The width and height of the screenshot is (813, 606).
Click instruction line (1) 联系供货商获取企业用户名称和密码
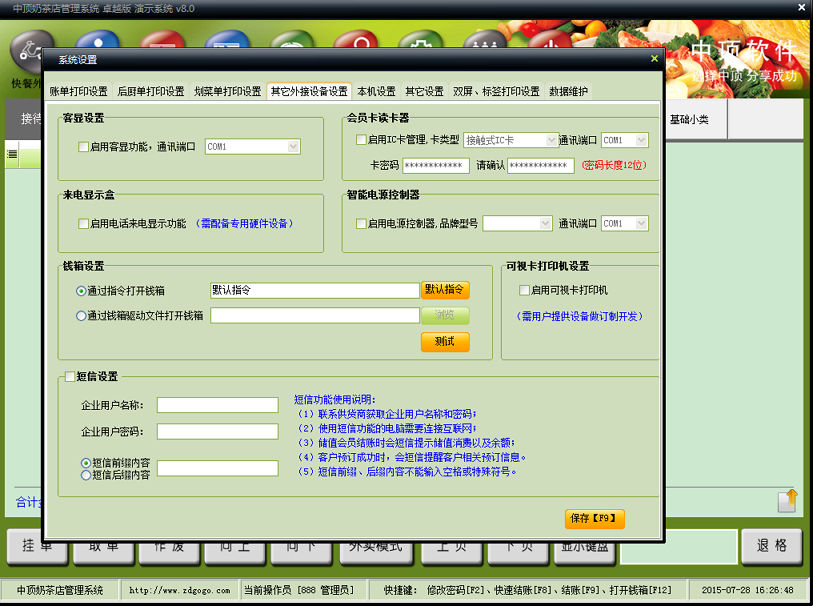click(386, 414)
